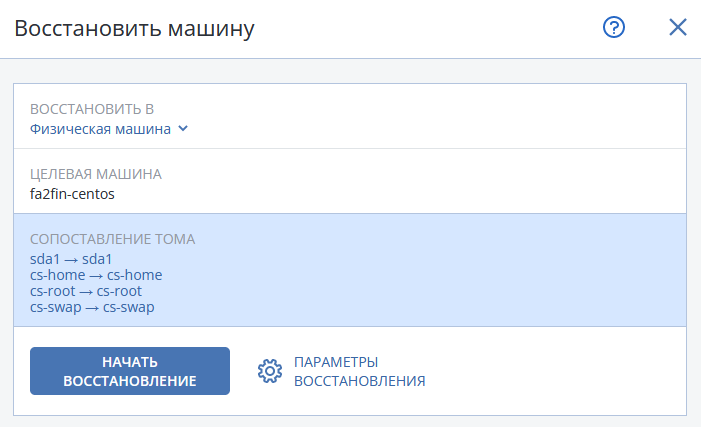Expand the chevron next to Физическая машина

[x=183, y=128]
